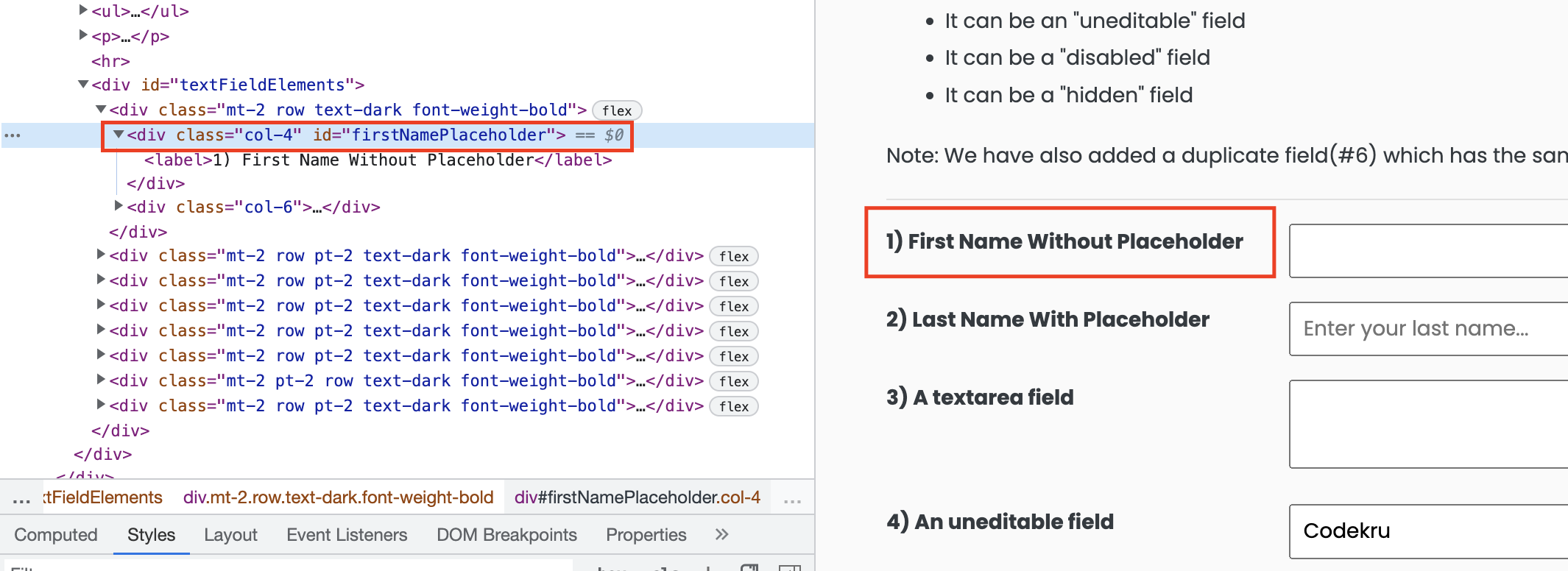This screenshot has width=1568, height=571.
Task: Click the 'Enter your last name' input field
Action: click(x=1427, y=328)
